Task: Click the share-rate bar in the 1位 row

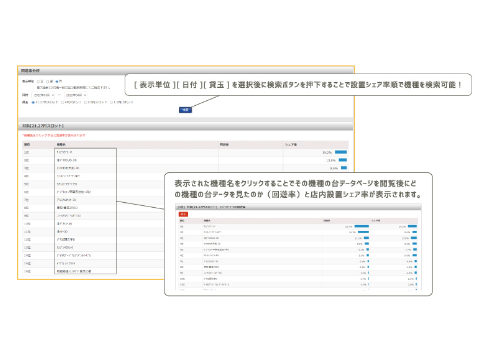Action: click(x=341, y=152)
